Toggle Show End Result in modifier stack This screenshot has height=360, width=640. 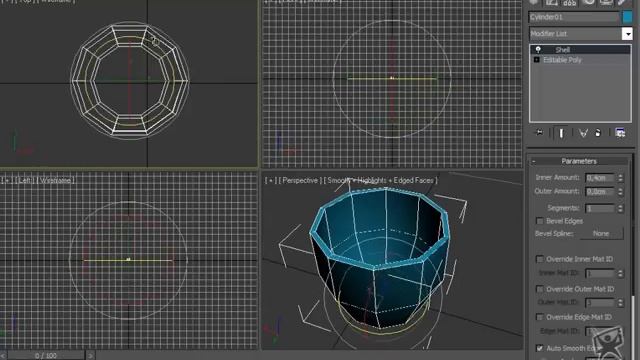[x=561, y=133]
